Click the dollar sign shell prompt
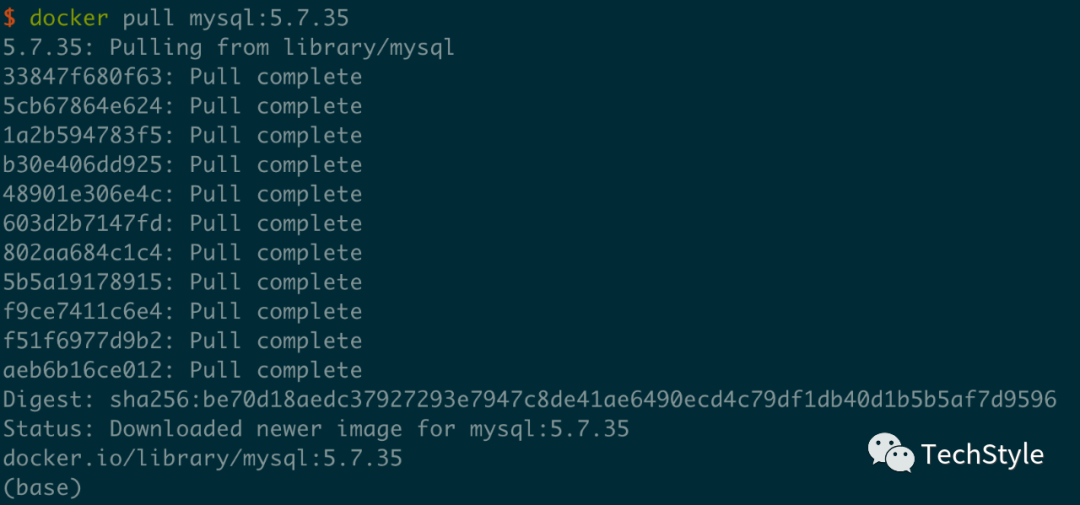This screenshot has height=505, width=1080. (x=9, y=18)
